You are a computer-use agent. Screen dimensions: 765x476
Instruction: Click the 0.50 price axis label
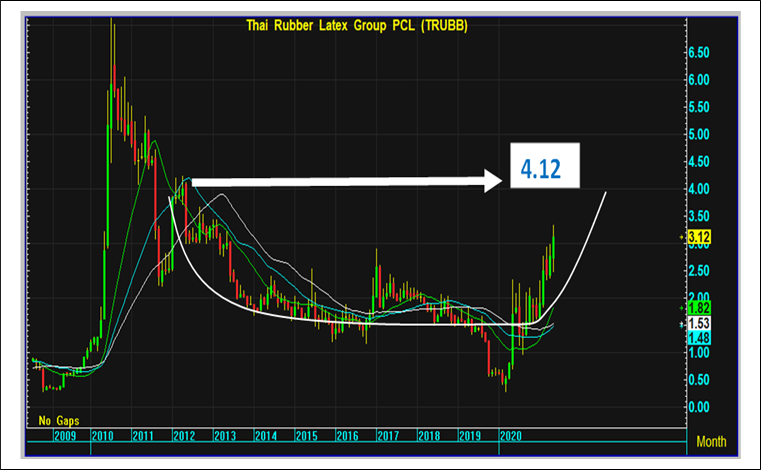[699, 380]
